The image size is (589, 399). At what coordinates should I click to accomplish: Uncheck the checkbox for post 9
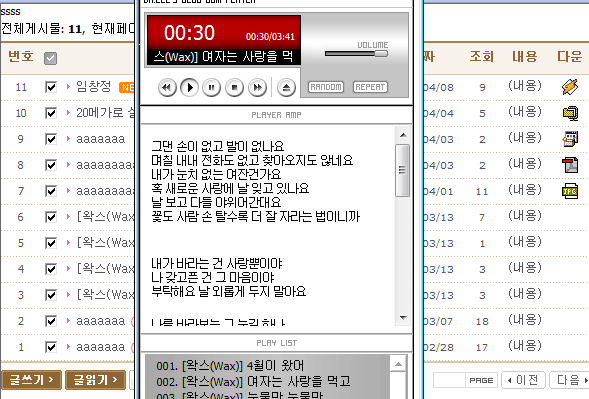pos(50,139)
